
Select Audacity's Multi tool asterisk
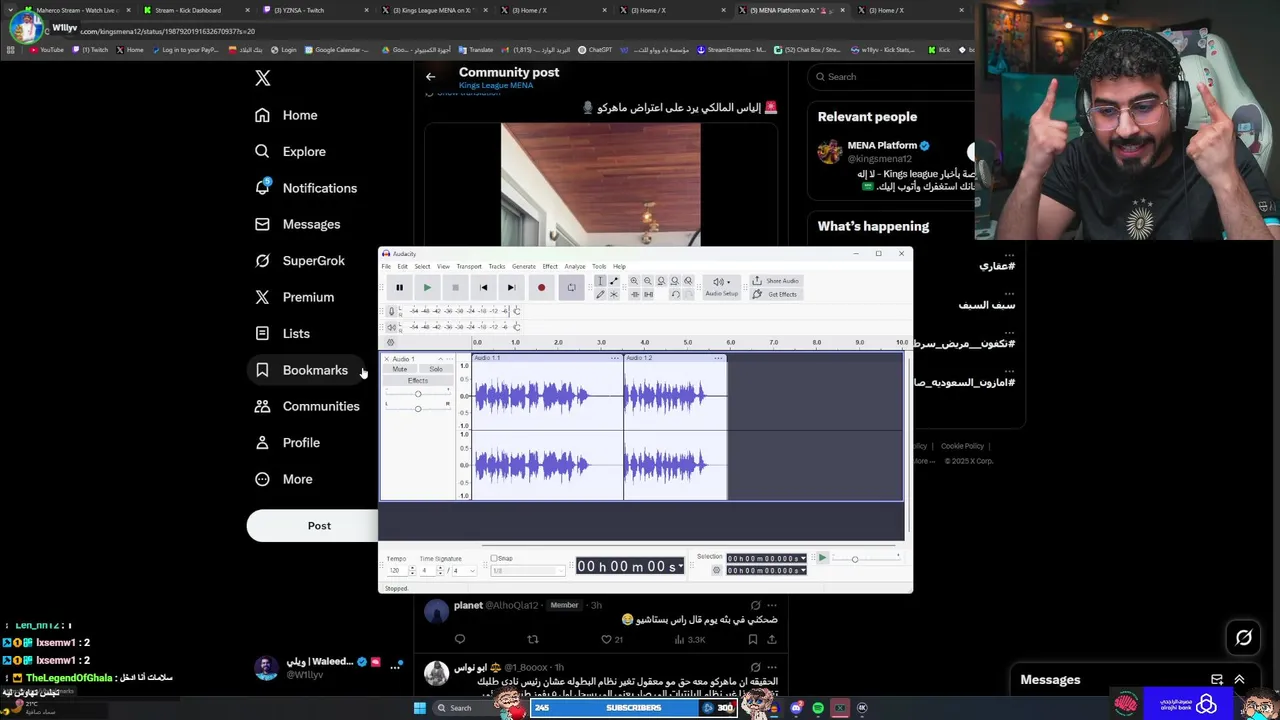(x=613, y=294)
